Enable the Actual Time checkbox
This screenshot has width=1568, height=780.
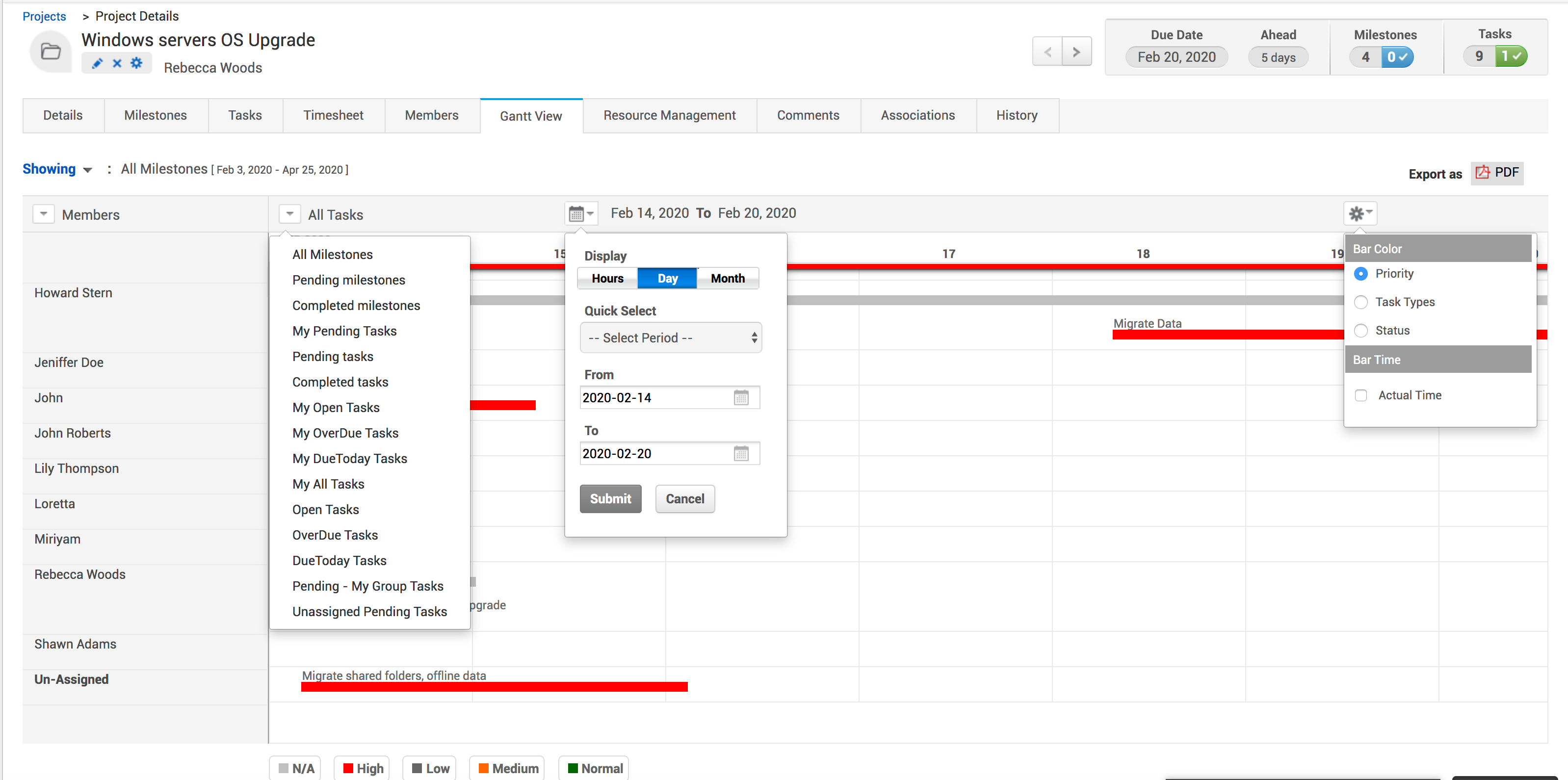pos(1360,395)
